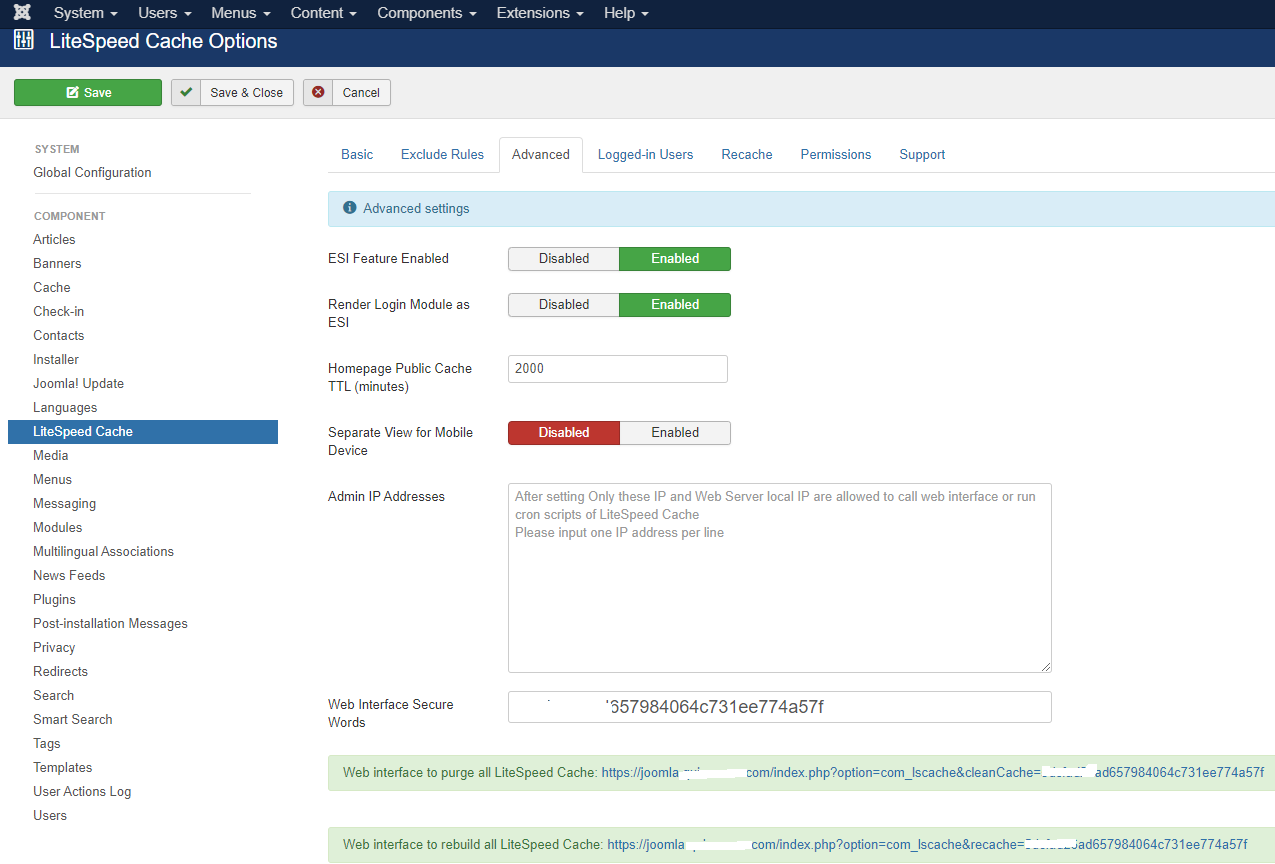Select Redirects in the sidebar
The image size is (1275, 864).
61,671
